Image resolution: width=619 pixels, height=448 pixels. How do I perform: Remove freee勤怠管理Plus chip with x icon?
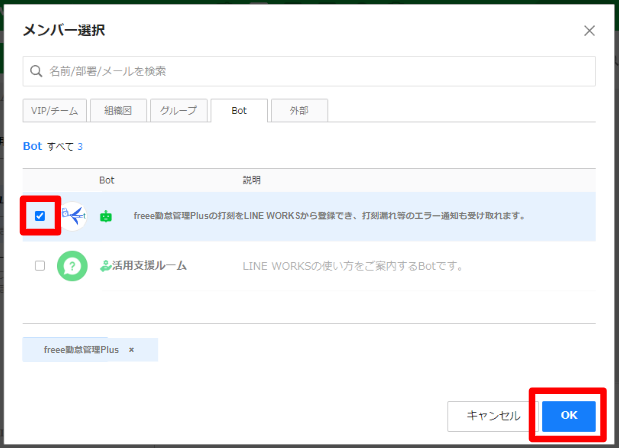pyautogui.click(x=131, y=350)
